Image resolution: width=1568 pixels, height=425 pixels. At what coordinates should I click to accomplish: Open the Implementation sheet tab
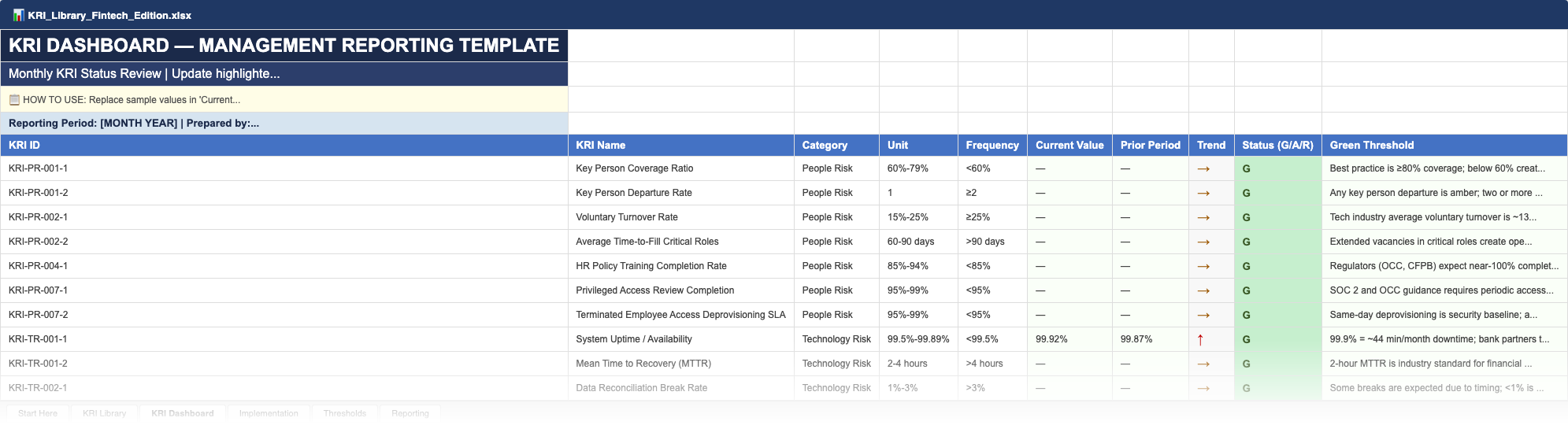click(x=269, y=413)
